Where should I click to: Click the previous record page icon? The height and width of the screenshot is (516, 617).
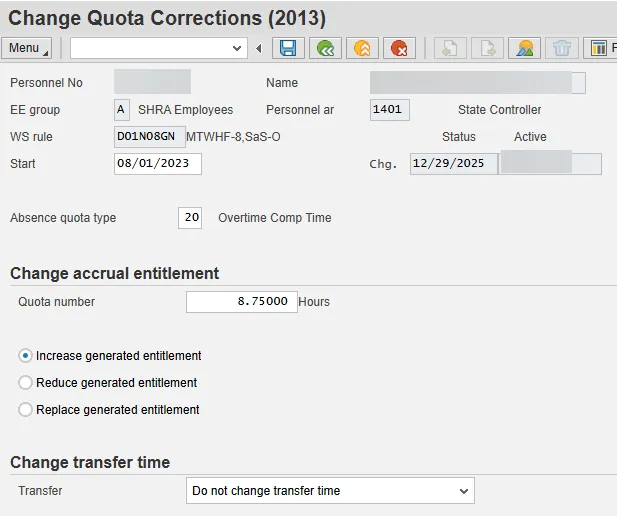tap(450, 48)
